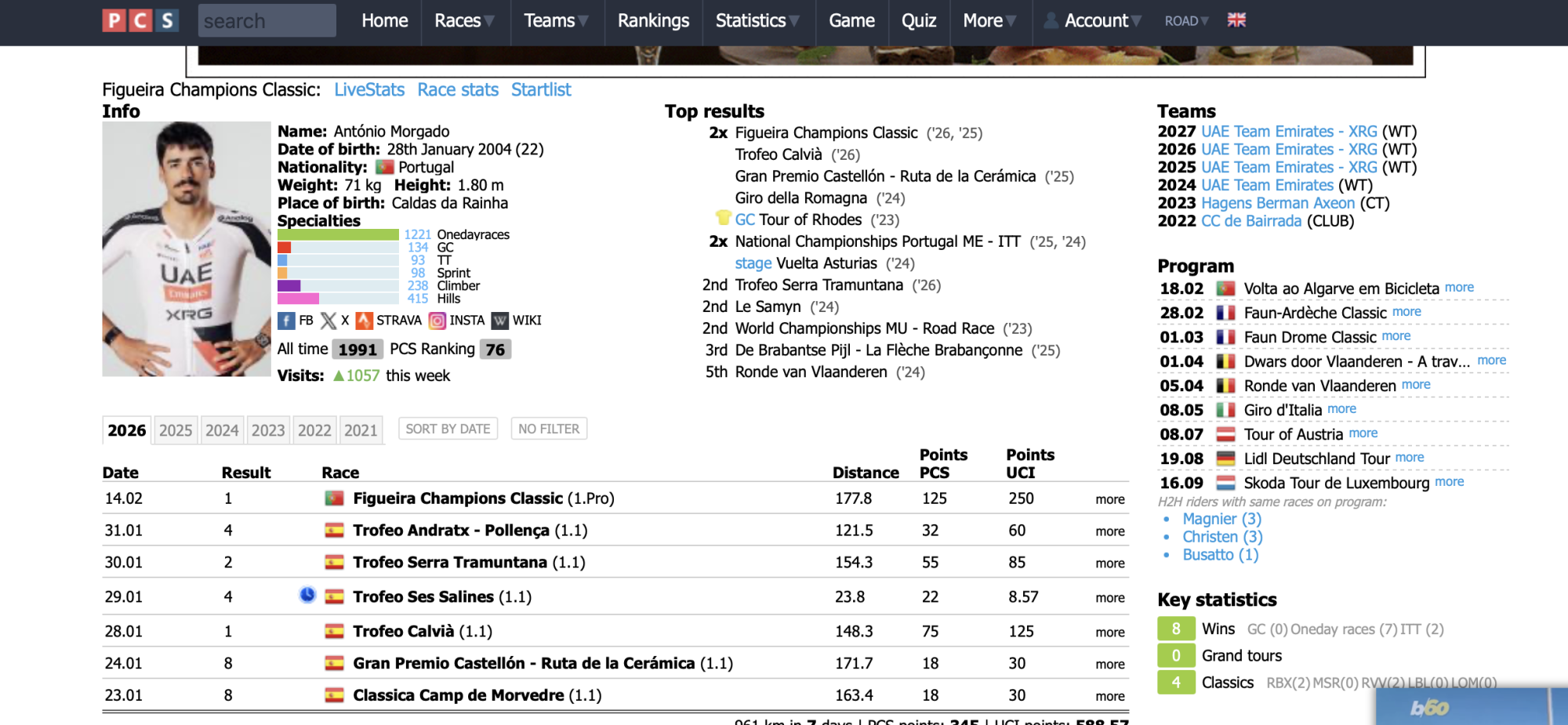Toggle the NO FILTER option
Screen dimensions: 1568x725
[549, 428]
